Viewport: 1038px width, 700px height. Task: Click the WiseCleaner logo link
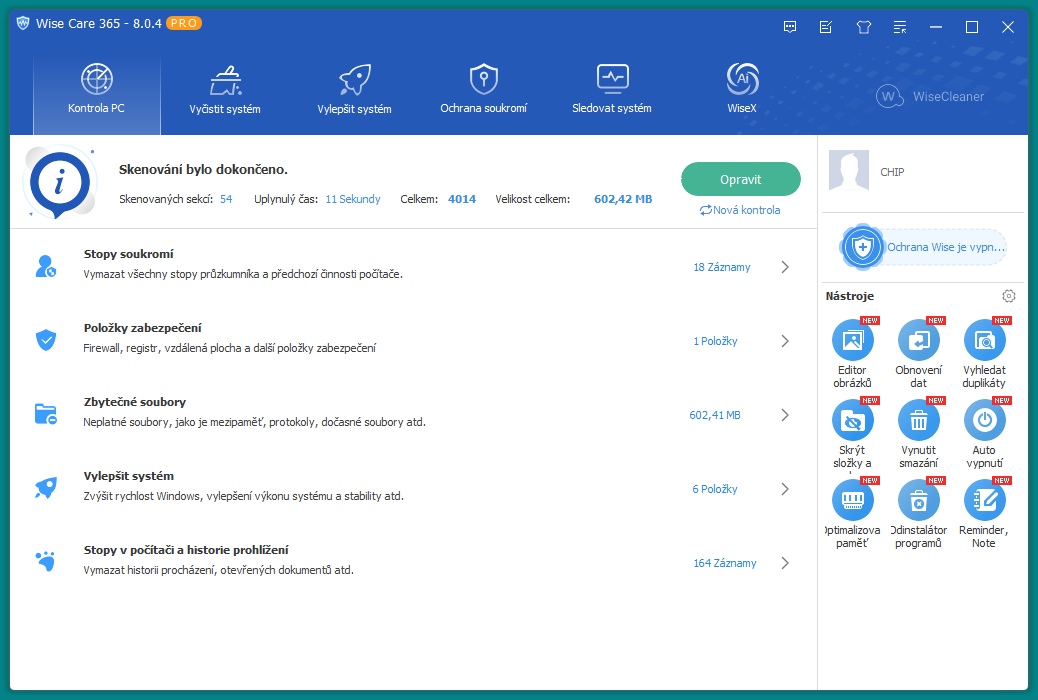929,97
